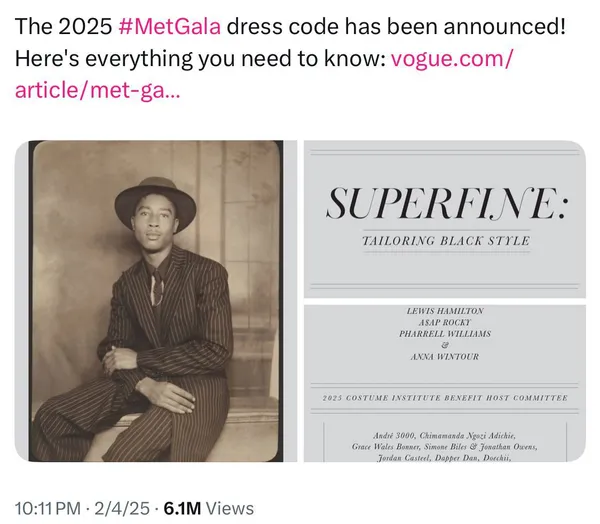Click the Grace Wales Bonner, Simone Biles line
The image size is (600, 524).
click(445, 447)
